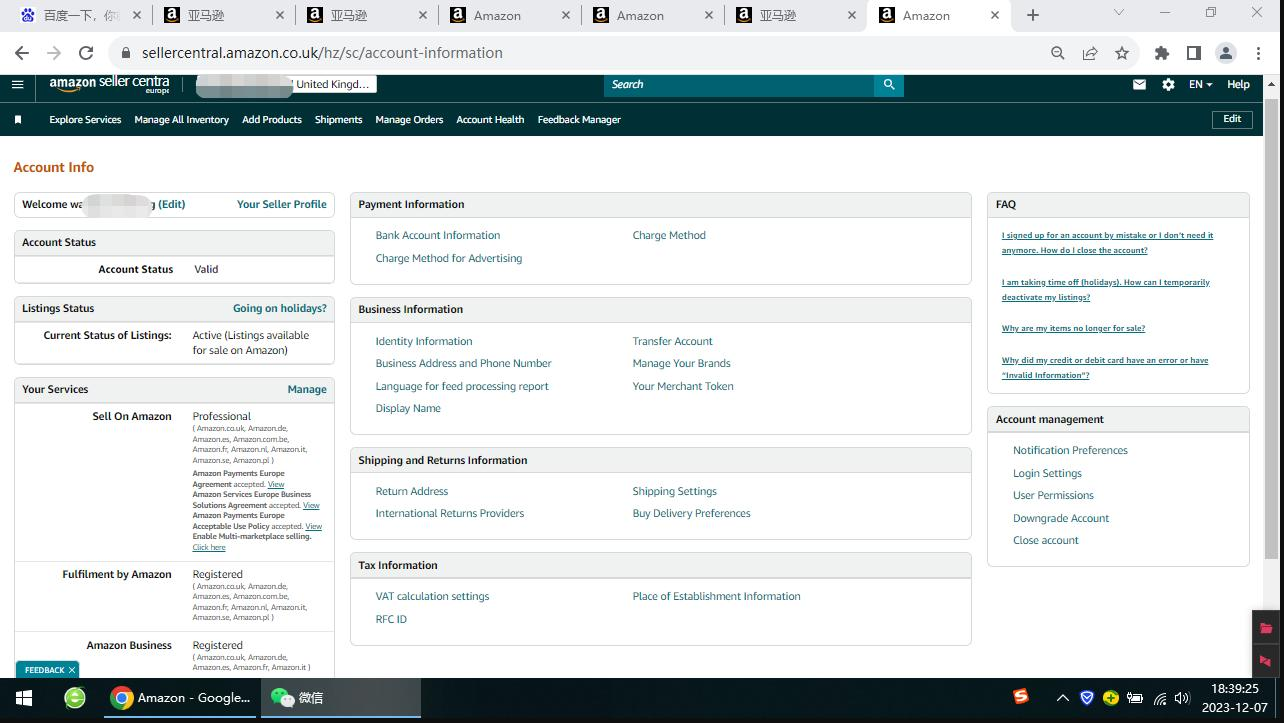
Task: Bookmark this page with the star icon
Action: (x=1122, y=53)
